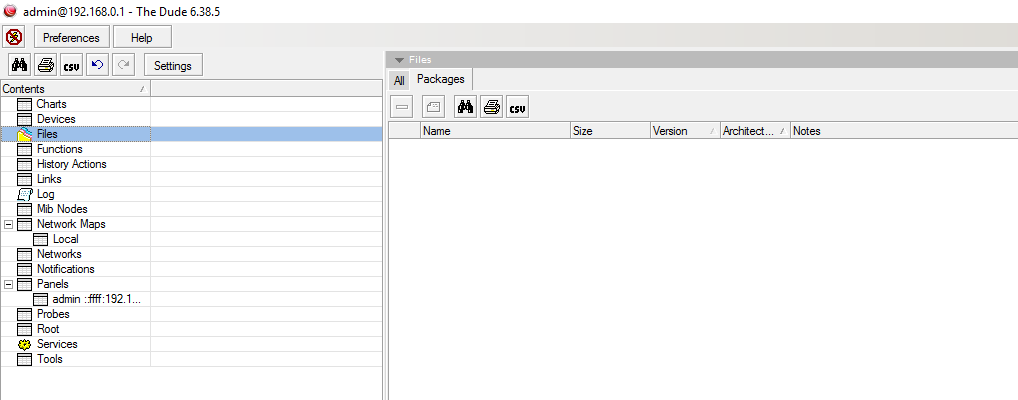Click the Root table icon

click(x=24, y=329)
